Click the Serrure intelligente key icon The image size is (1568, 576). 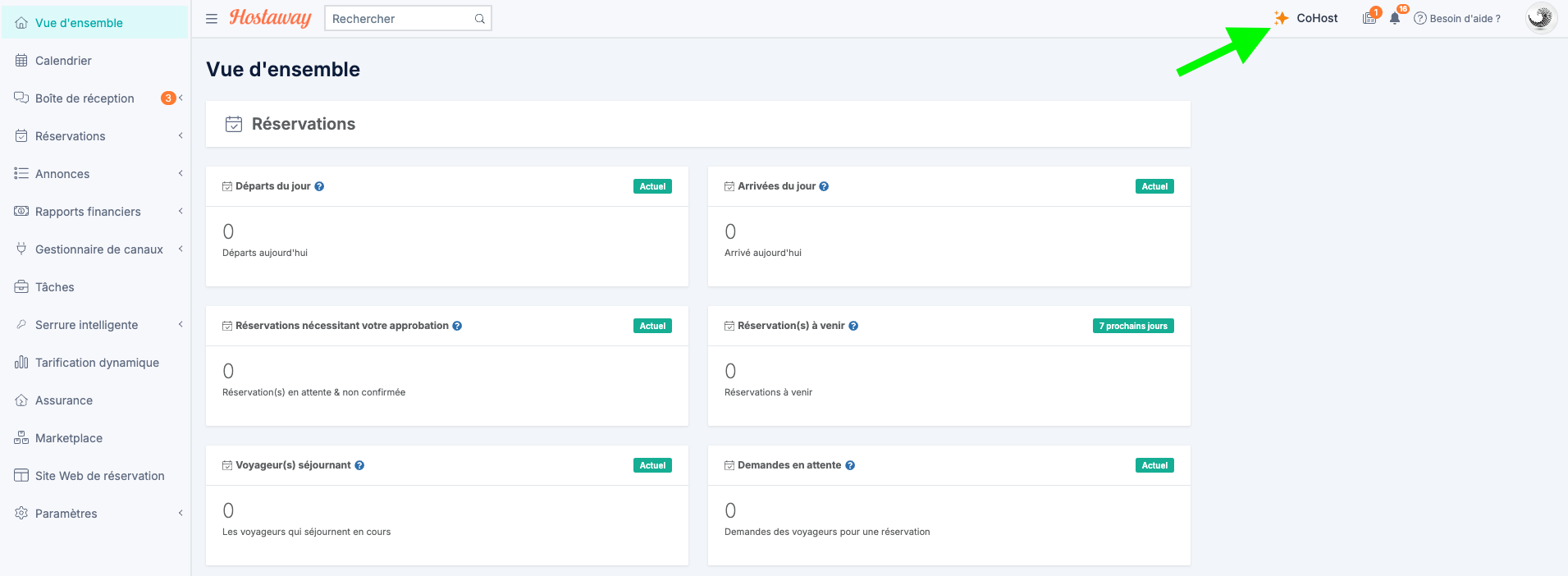click(21, 325)
